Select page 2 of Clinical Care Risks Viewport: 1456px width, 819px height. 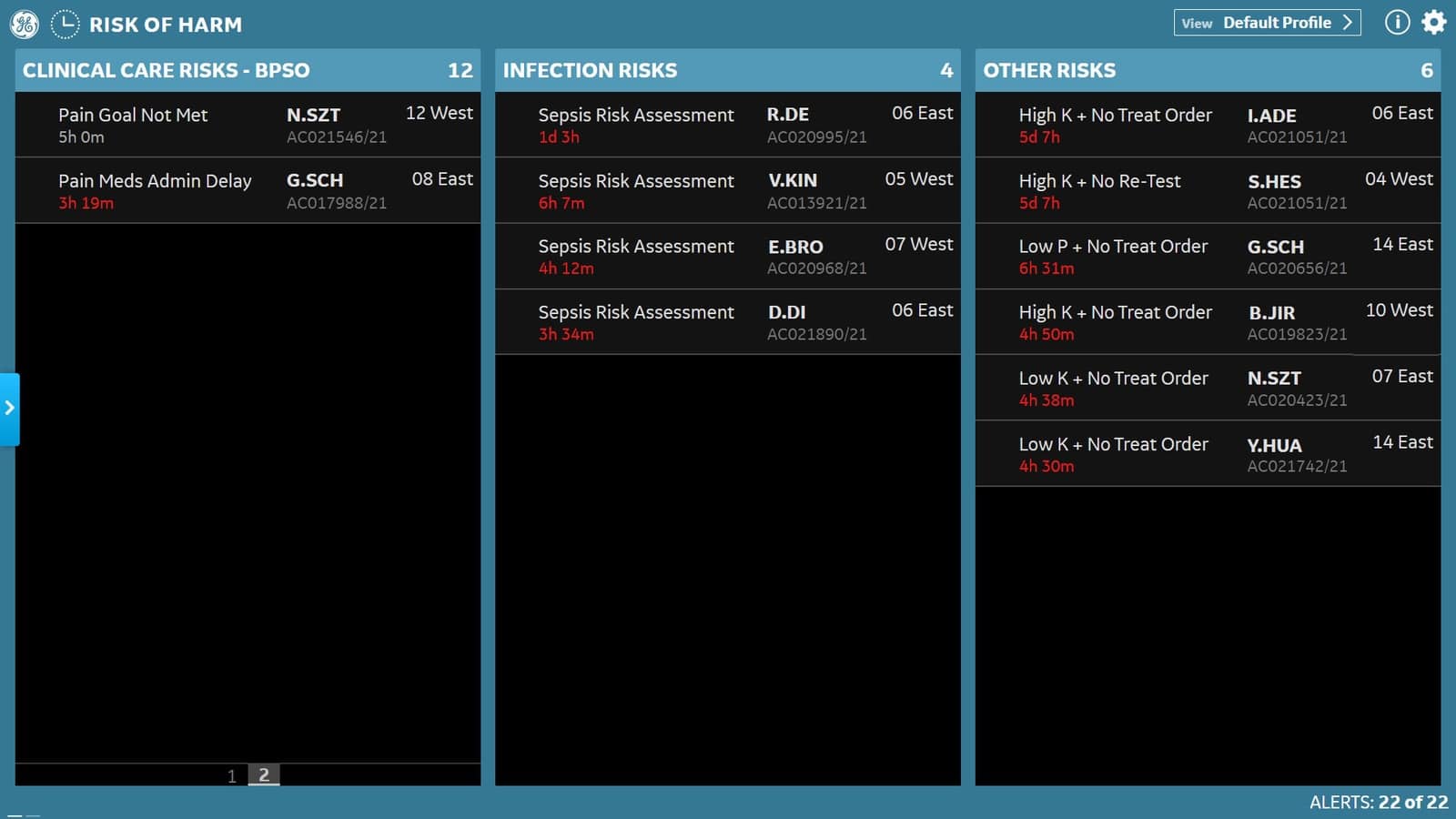tap(264, 775)
